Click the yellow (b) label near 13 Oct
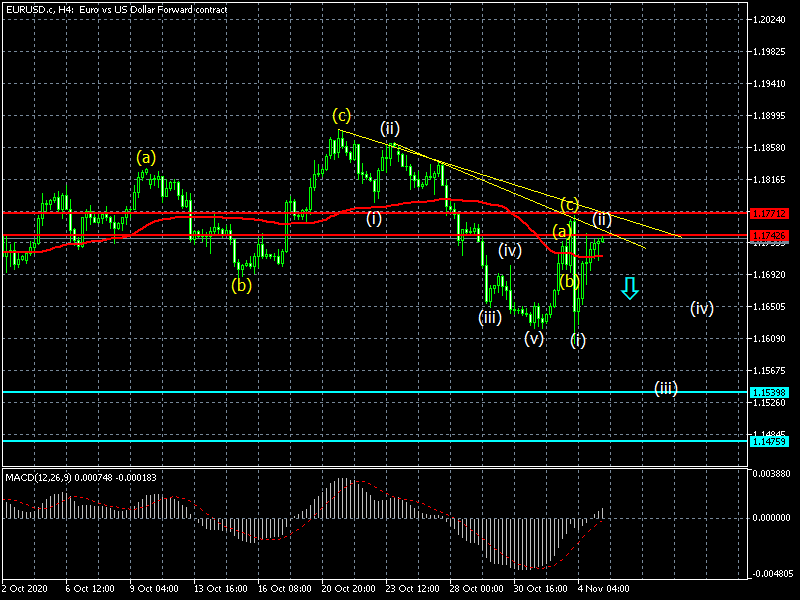 [241, 284]
